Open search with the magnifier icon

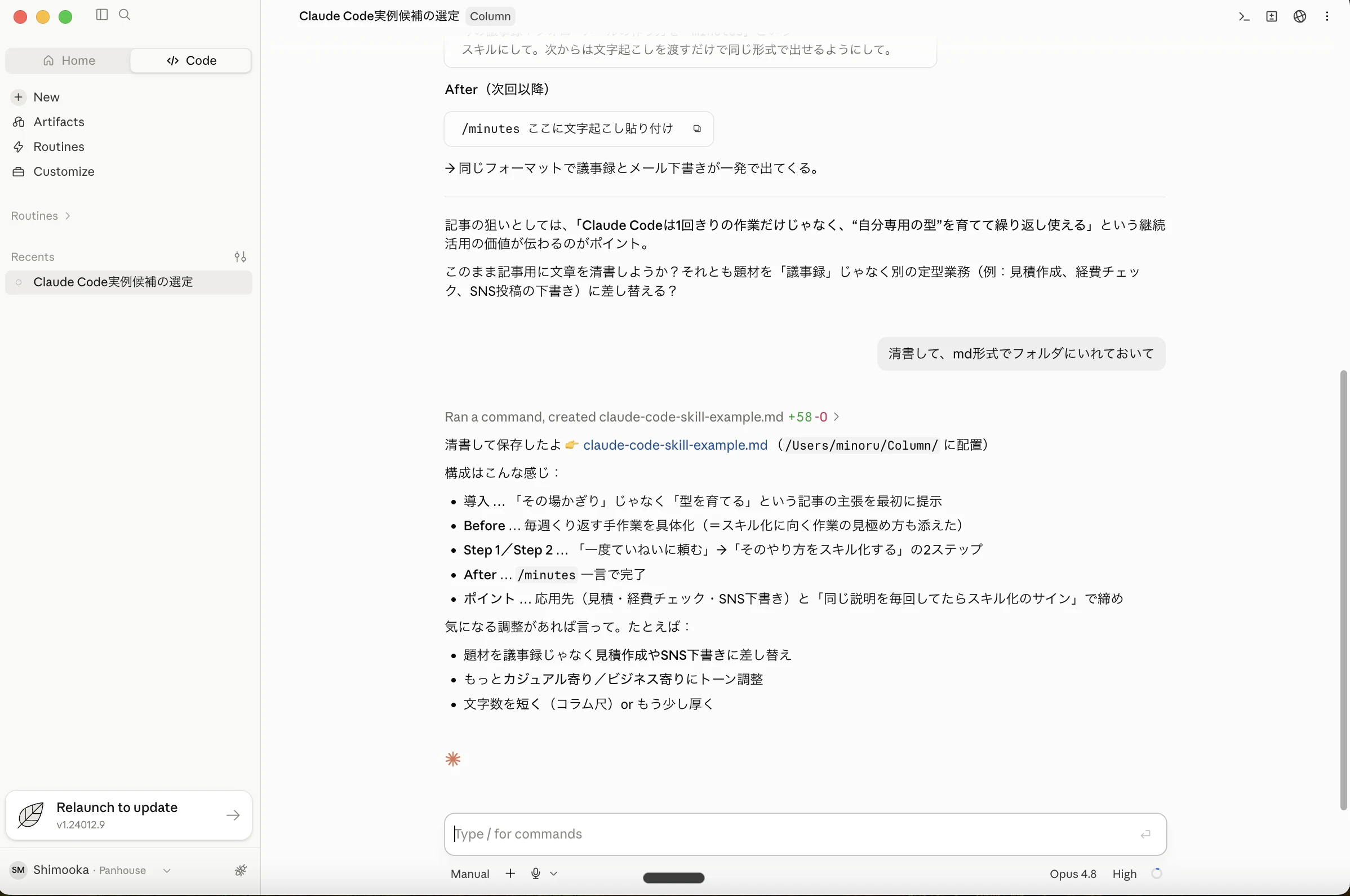[x=125, y=15]
